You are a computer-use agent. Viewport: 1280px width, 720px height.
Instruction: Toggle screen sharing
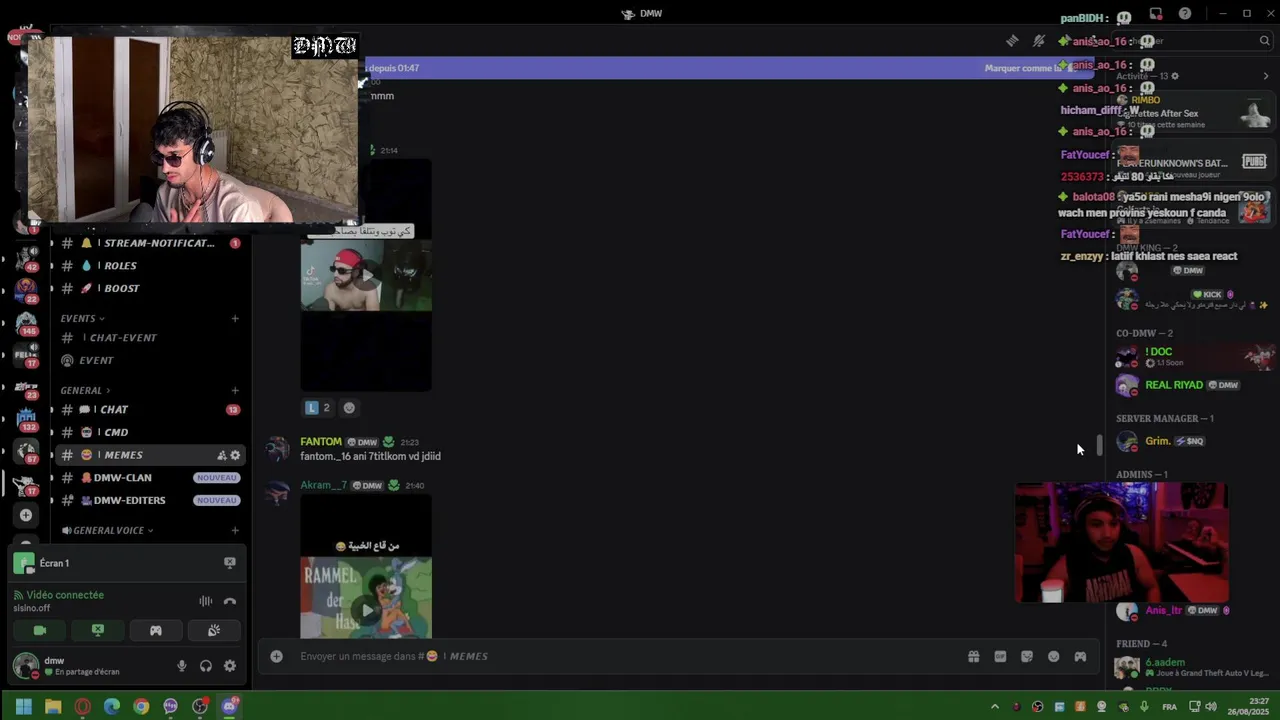98,630
